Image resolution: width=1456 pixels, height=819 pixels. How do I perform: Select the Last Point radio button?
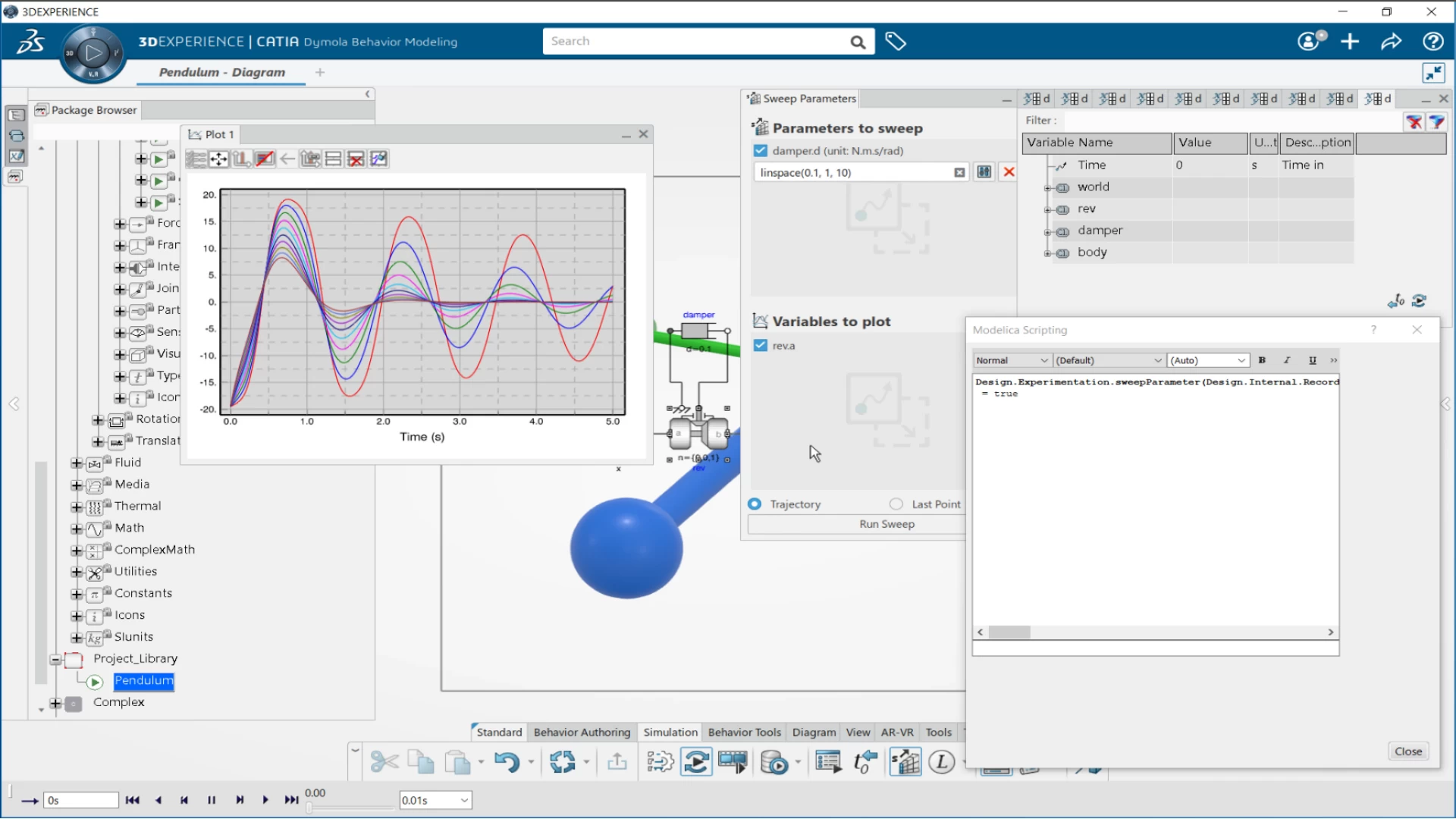[896, 504]
